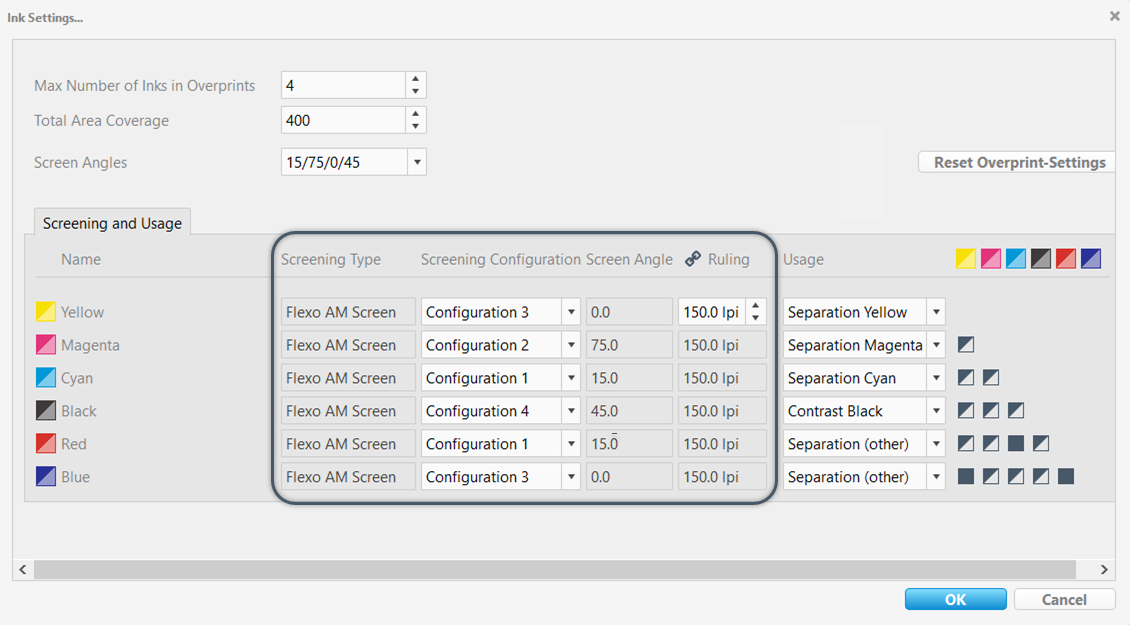Toggle Red row solid square under Cyan swatch

click(x=1015, y=443)
